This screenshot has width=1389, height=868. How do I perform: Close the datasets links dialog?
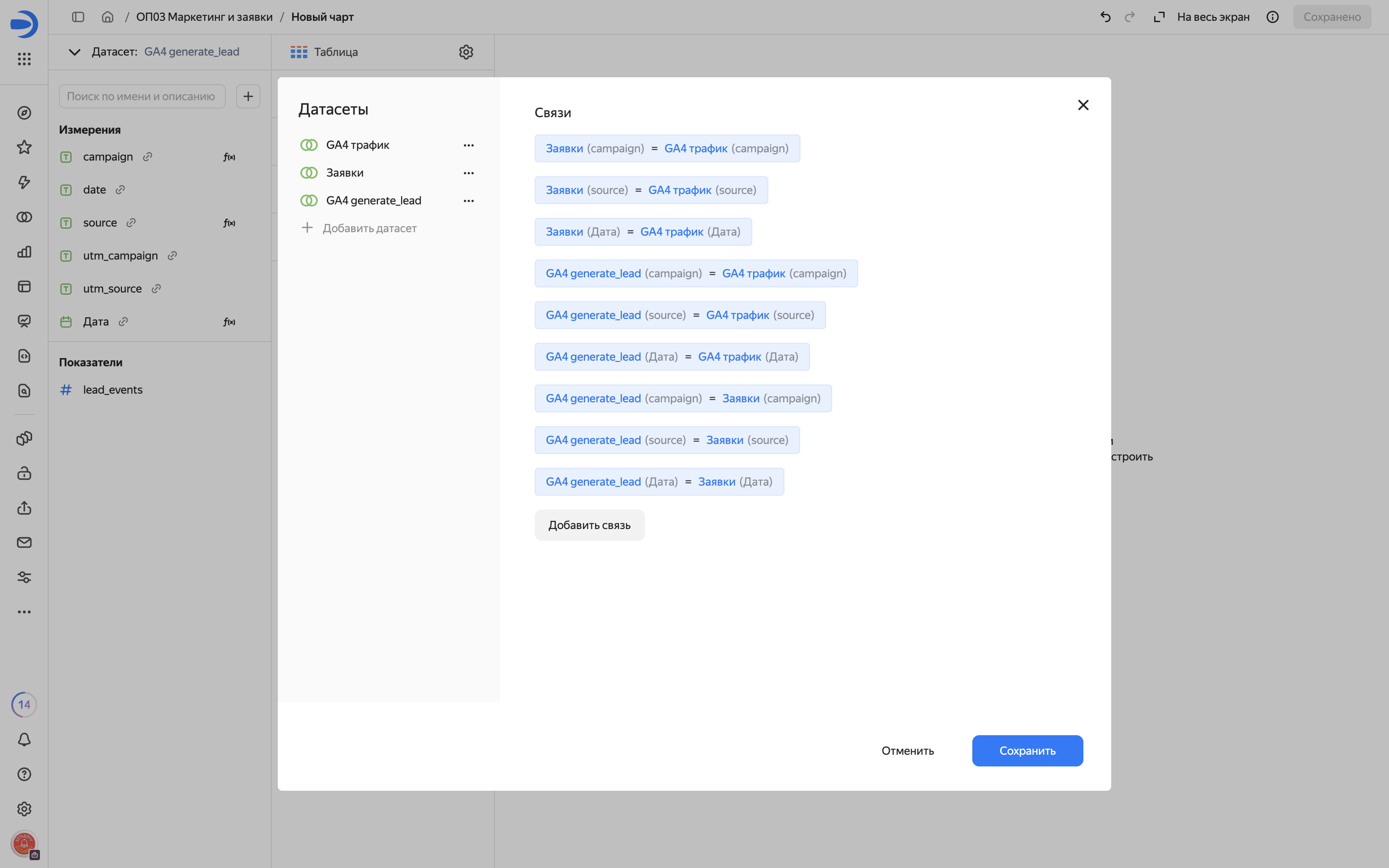point(1083,105)
